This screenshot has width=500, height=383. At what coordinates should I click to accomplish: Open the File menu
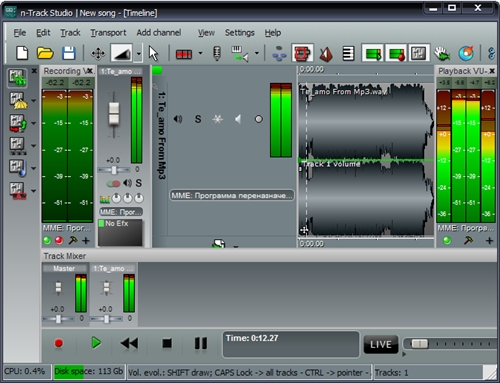[x=19, y=33]
